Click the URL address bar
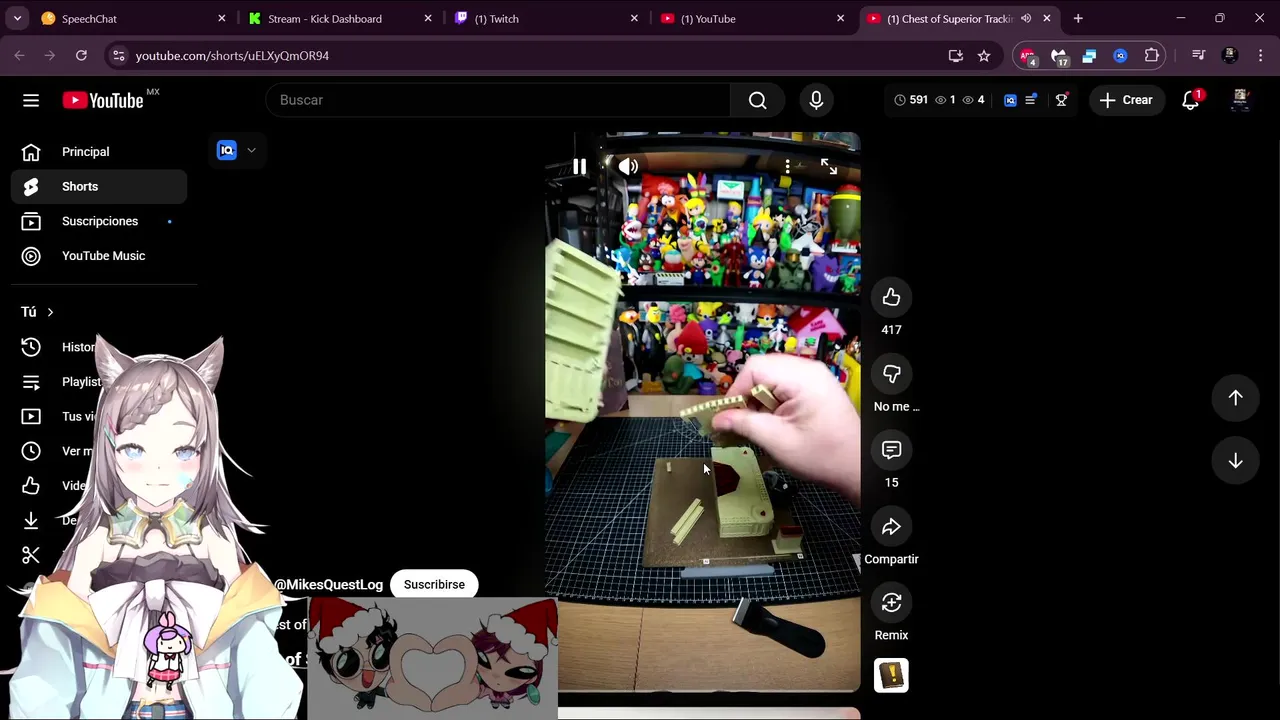The image size is (1280, 720). pos(530,56)
